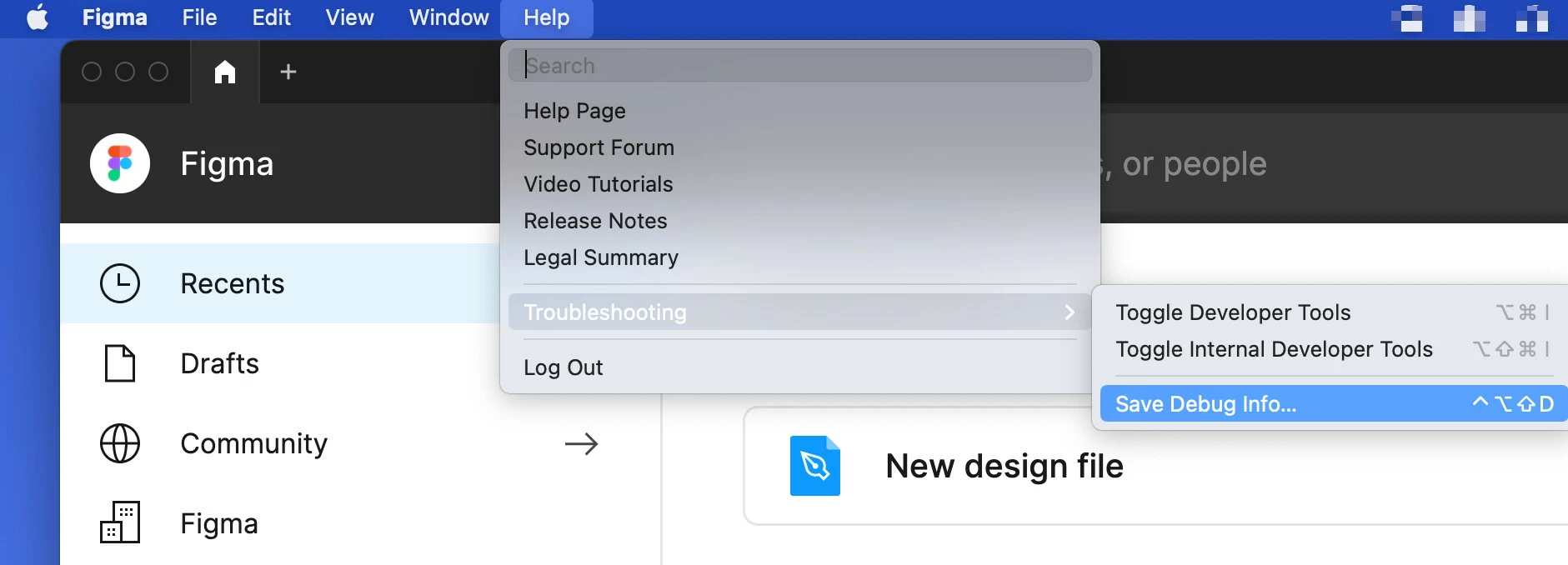Screen dimensions: 1568x565
Task: Click the middle menu bar status icon
Action: (1469, 17)
